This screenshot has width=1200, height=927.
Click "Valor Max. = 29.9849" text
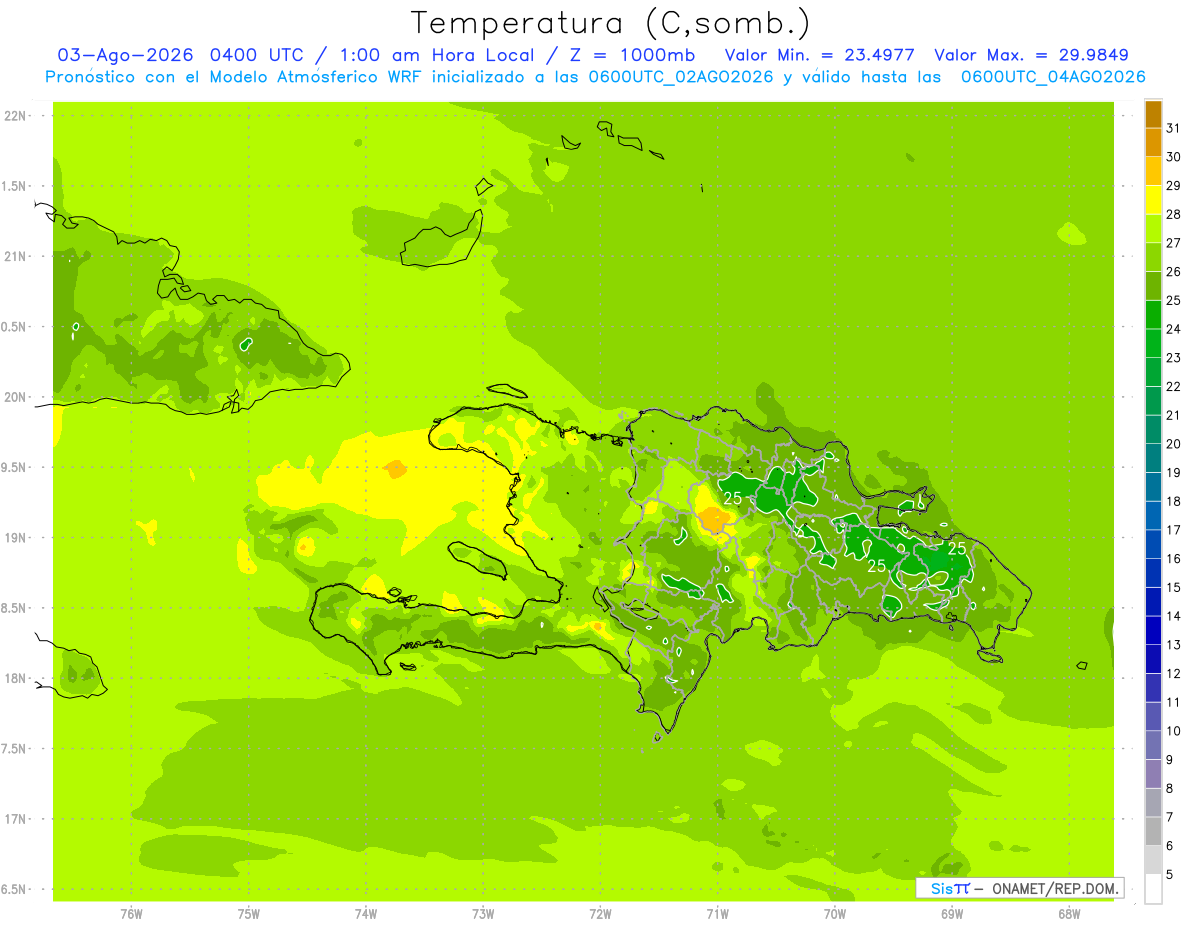click(1031, 55)
